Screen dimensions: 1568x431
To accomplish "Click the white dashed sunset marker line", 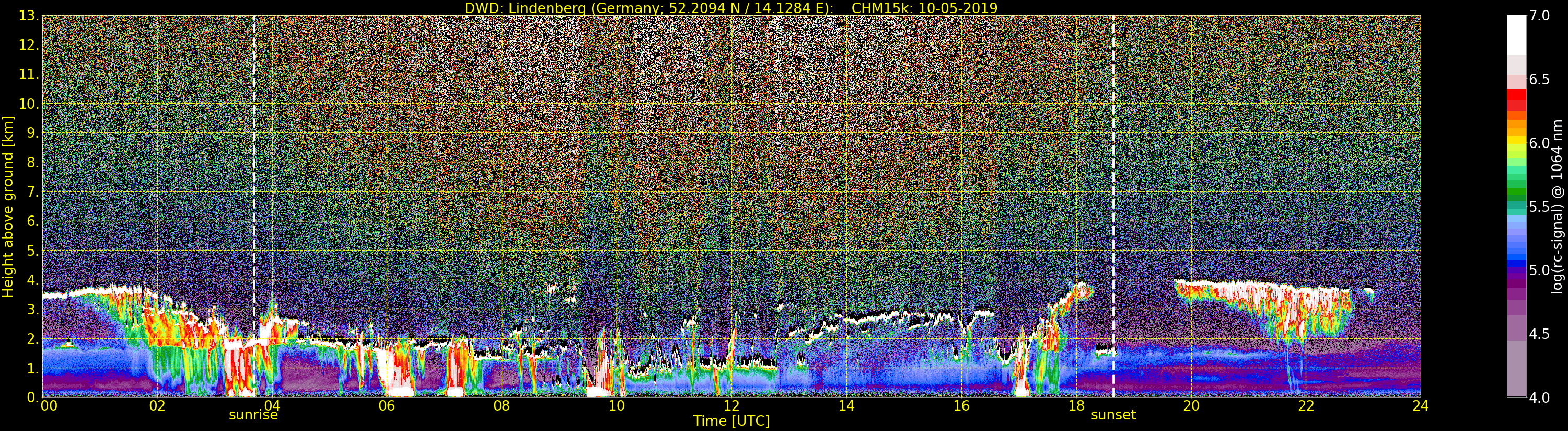I will (x=1113, y=206).
